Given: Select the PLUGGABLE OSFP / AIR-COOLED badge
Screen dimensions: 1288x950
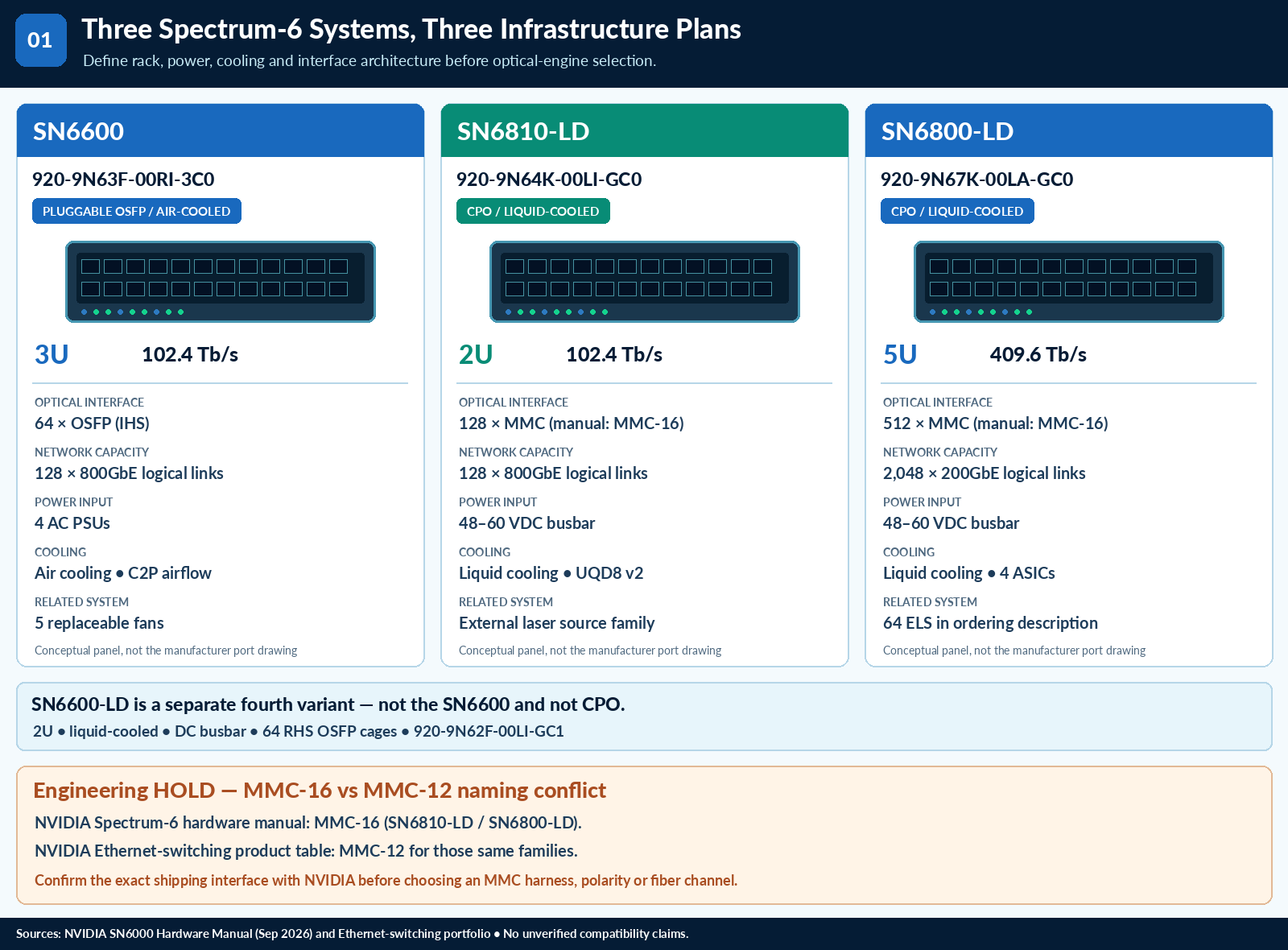Looking at the screenshot, I should click(137, 211).
